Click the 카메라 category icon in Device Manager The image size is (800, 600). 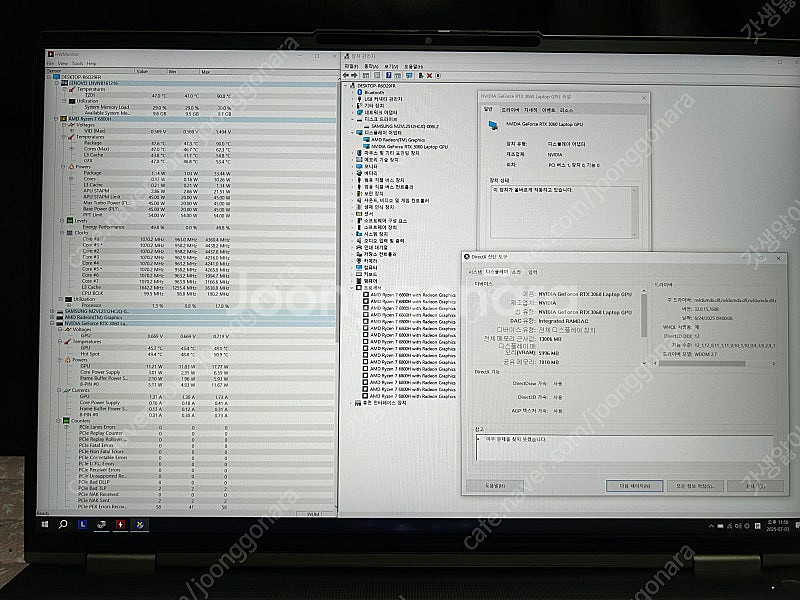(359, 261)
